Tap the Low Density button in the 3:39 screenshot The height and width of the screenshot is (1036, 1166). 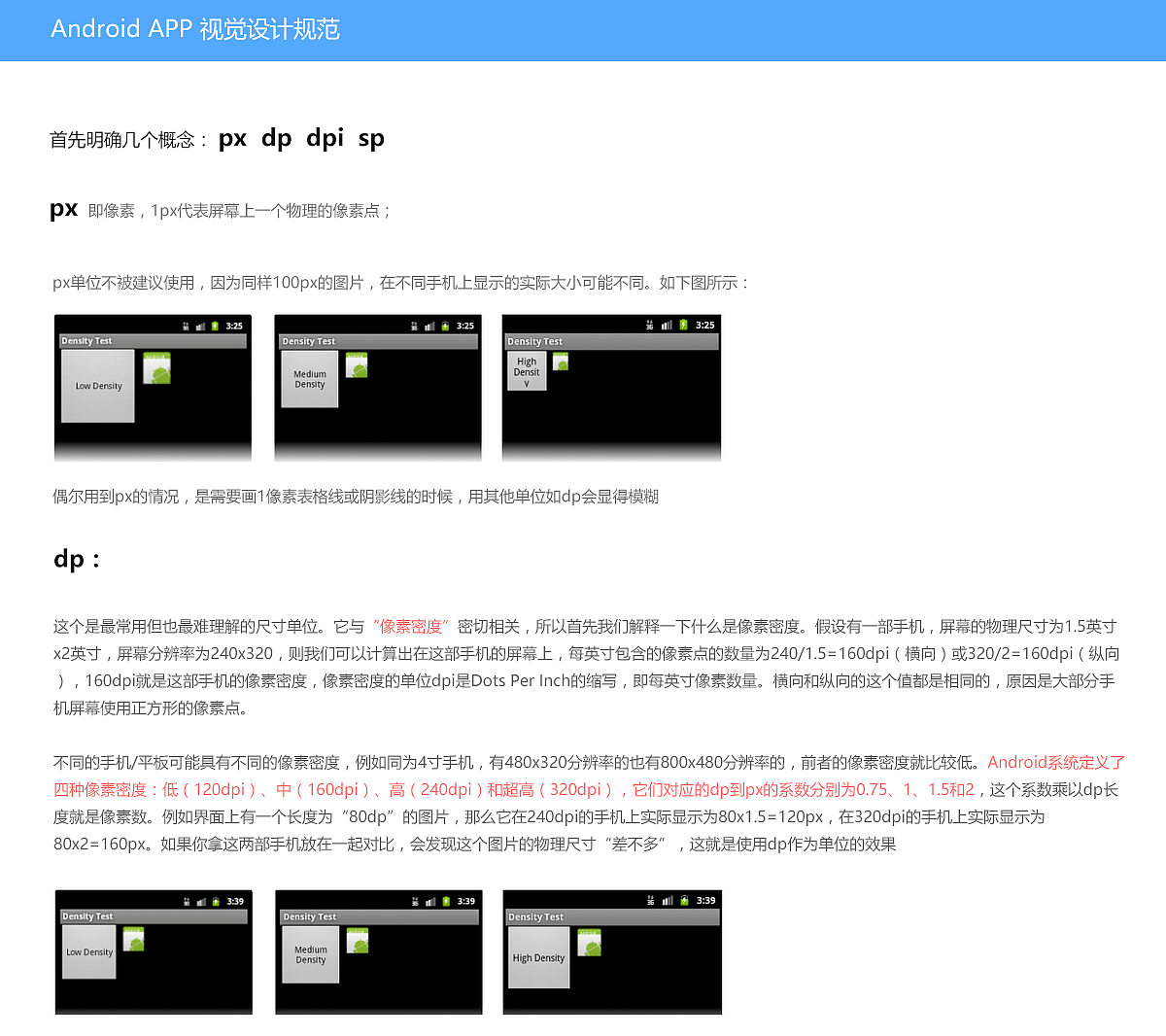89,952
